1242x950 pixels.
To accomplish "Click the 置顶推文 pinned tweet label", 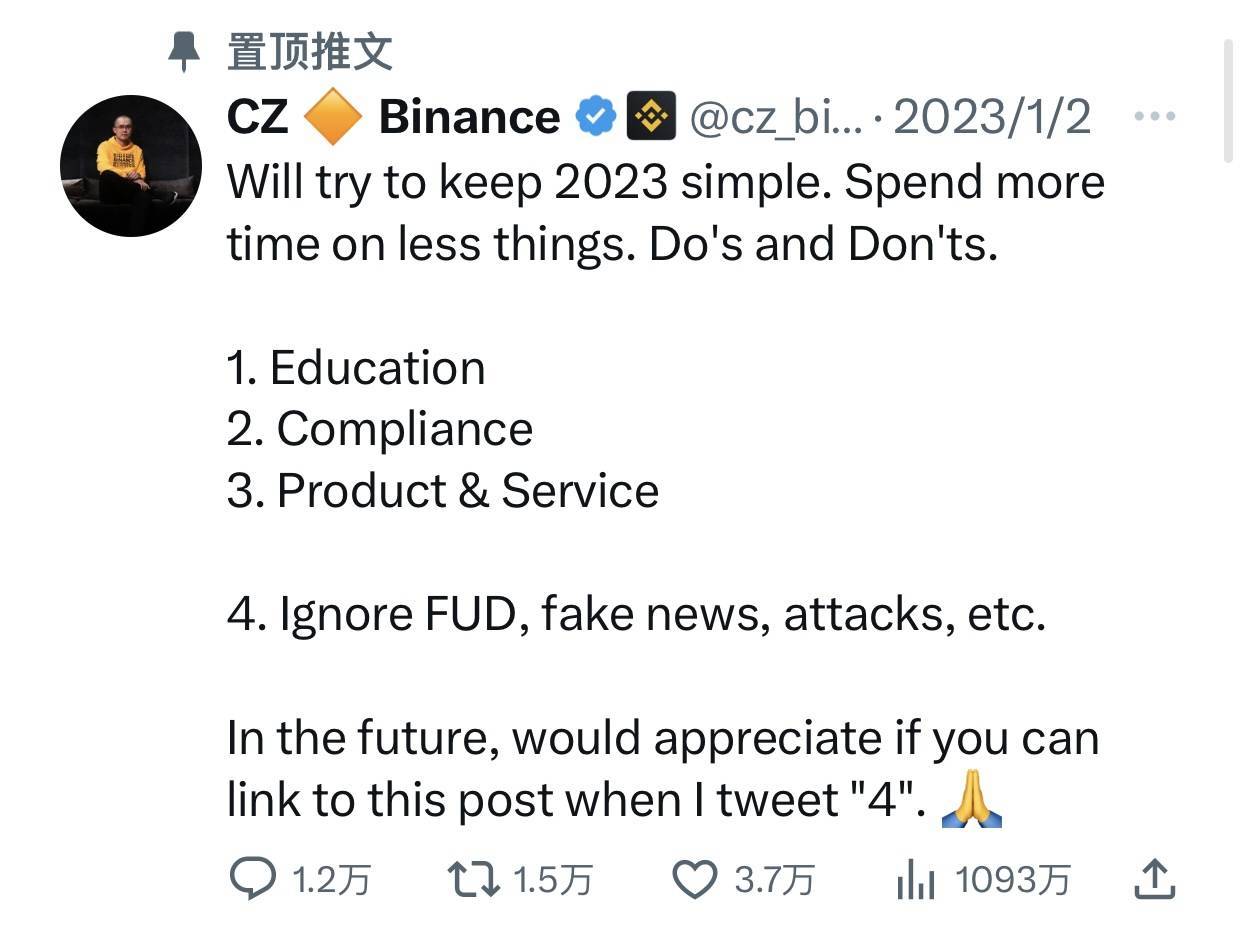I will [309, 51].
